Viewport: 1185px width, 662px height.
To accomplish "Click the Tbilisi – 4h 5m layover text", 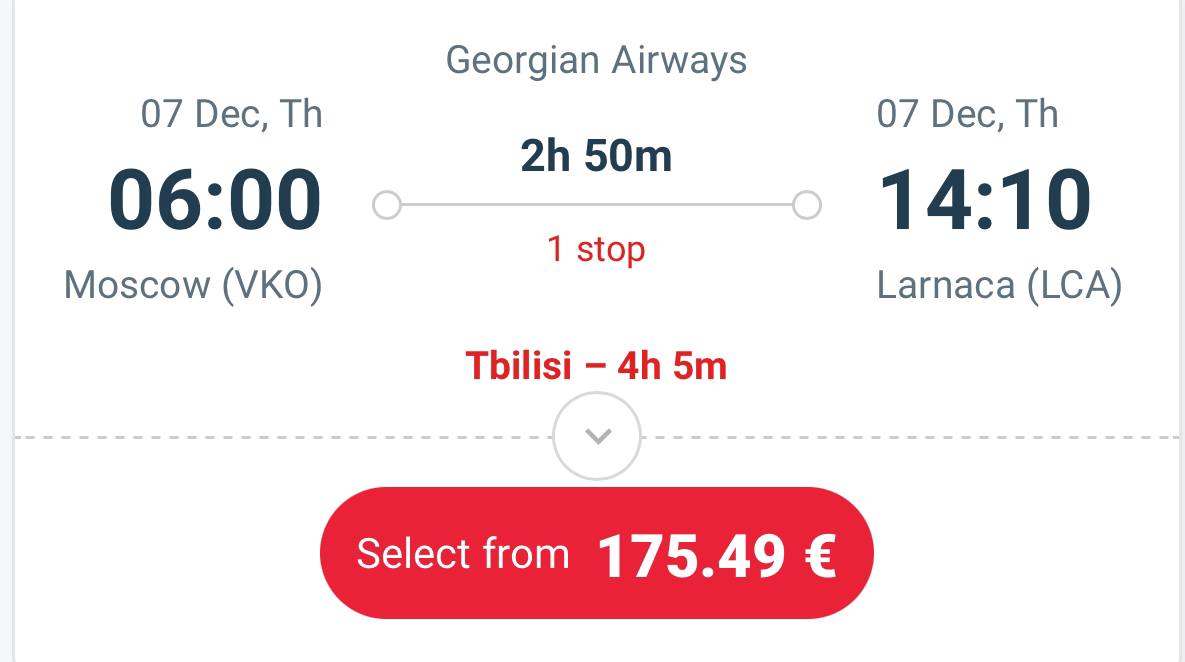I will (596, 367).
